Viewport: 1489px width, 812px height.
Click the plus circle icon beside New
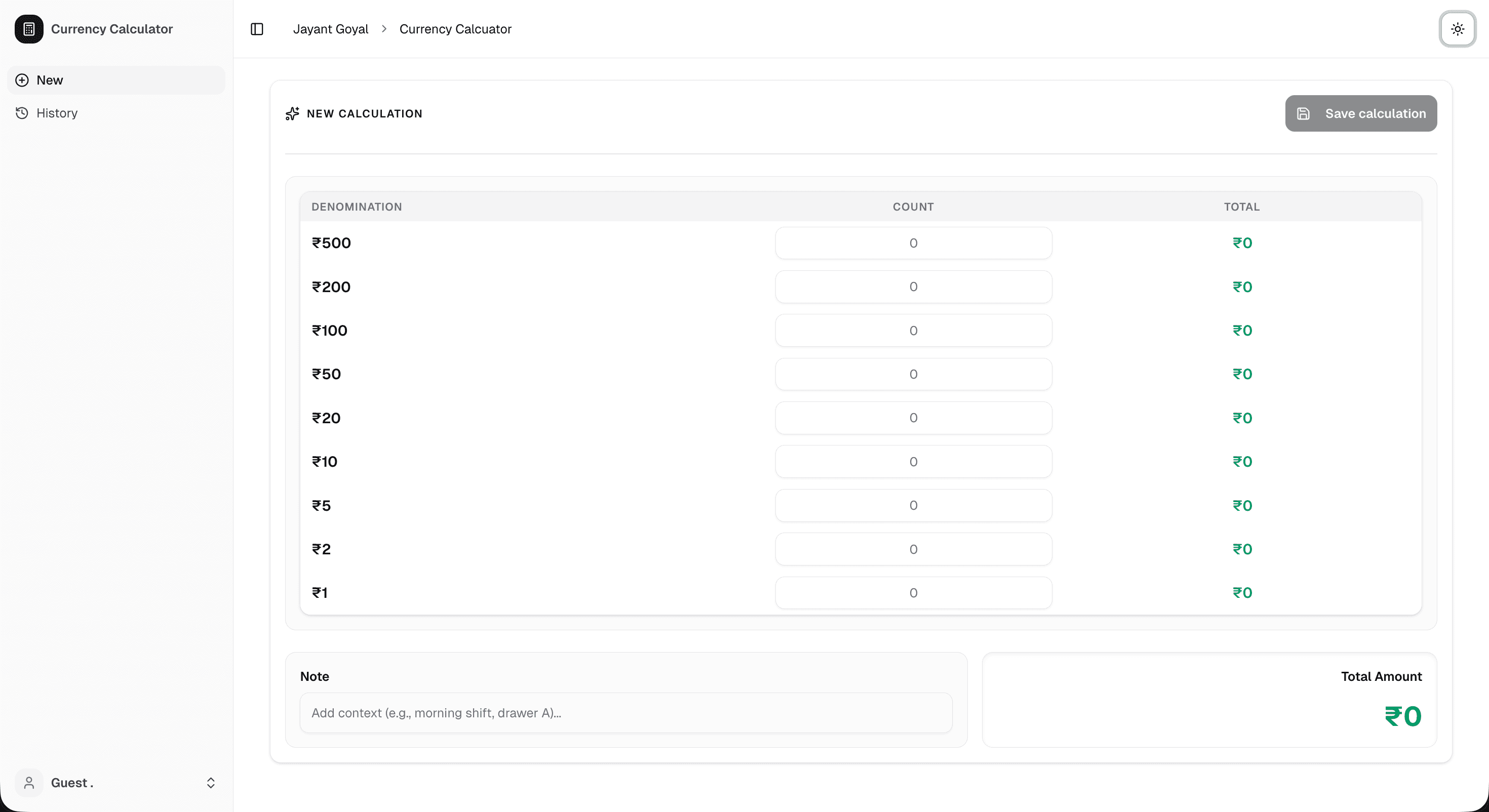[x=22, y=80]
